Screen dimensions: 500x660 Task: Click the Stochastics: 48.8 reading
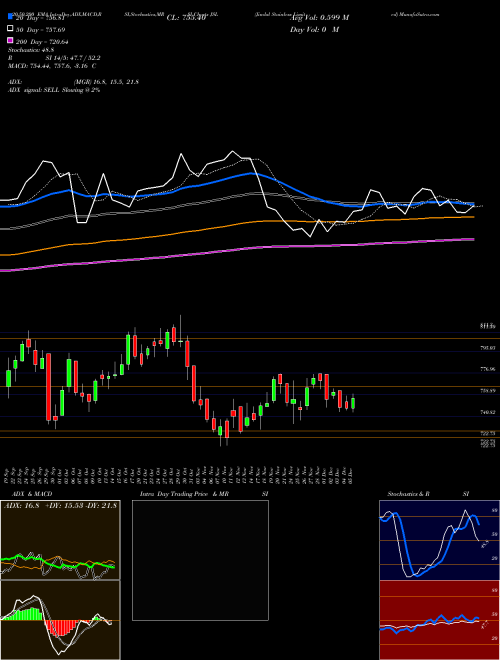[29, 50]
